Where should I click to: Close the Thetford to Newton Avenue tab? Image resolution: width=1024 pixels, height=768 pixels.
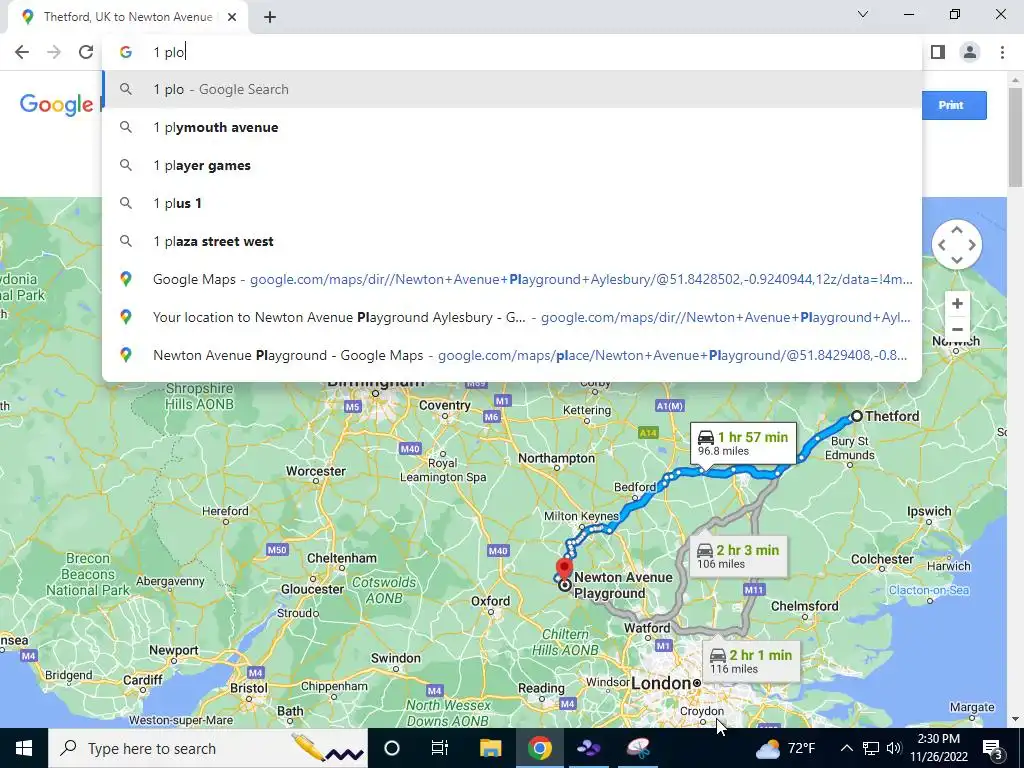232,17
